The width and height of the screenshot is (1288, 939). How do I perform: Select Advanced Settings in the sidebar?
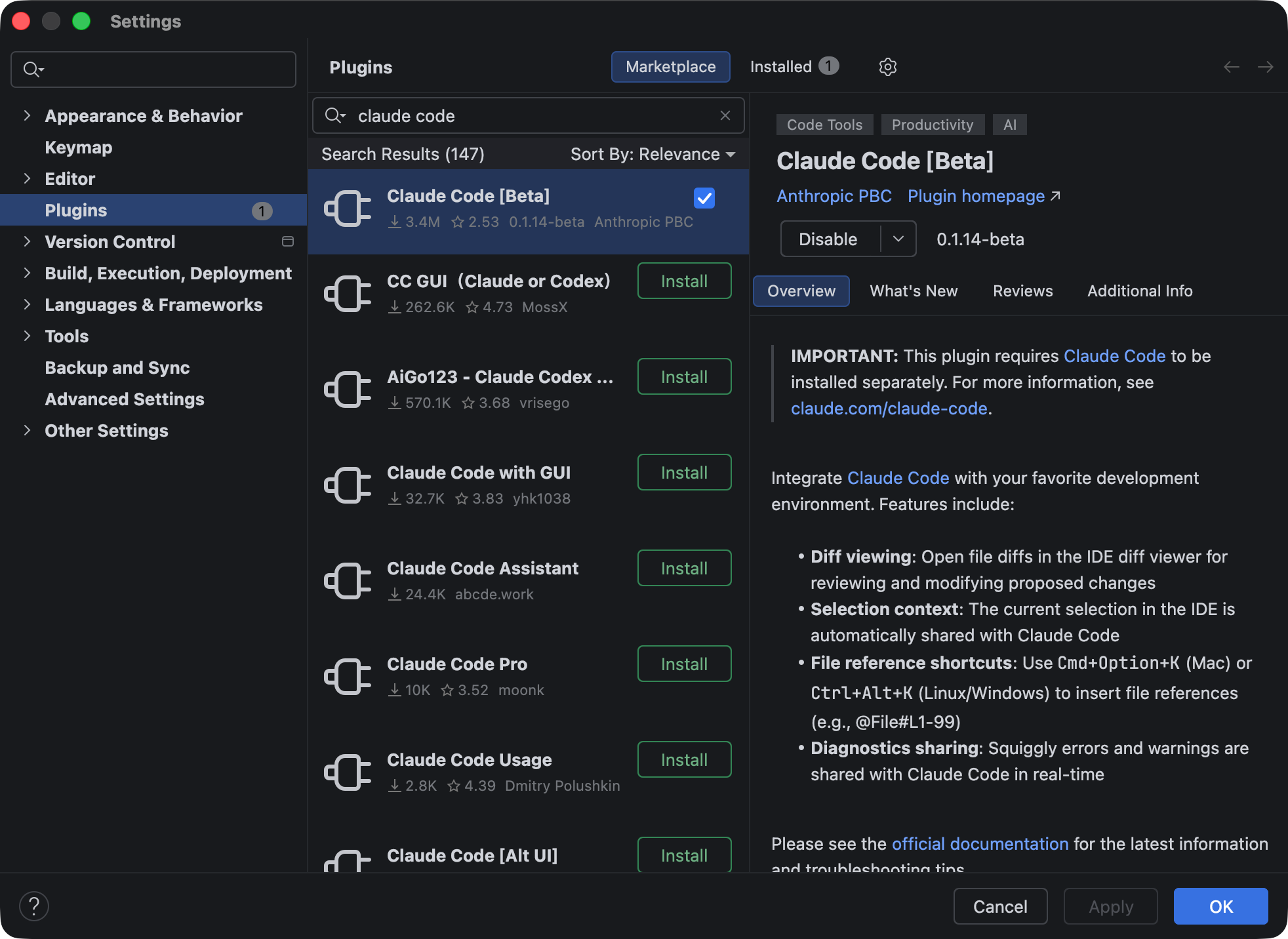point(125,399)
